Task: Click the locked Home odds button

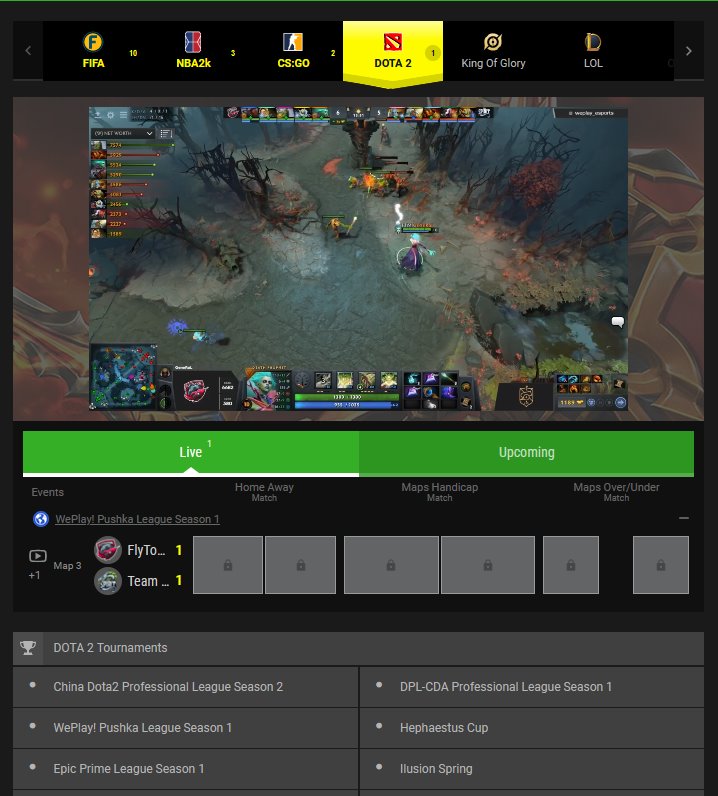Action: [228, 565]
